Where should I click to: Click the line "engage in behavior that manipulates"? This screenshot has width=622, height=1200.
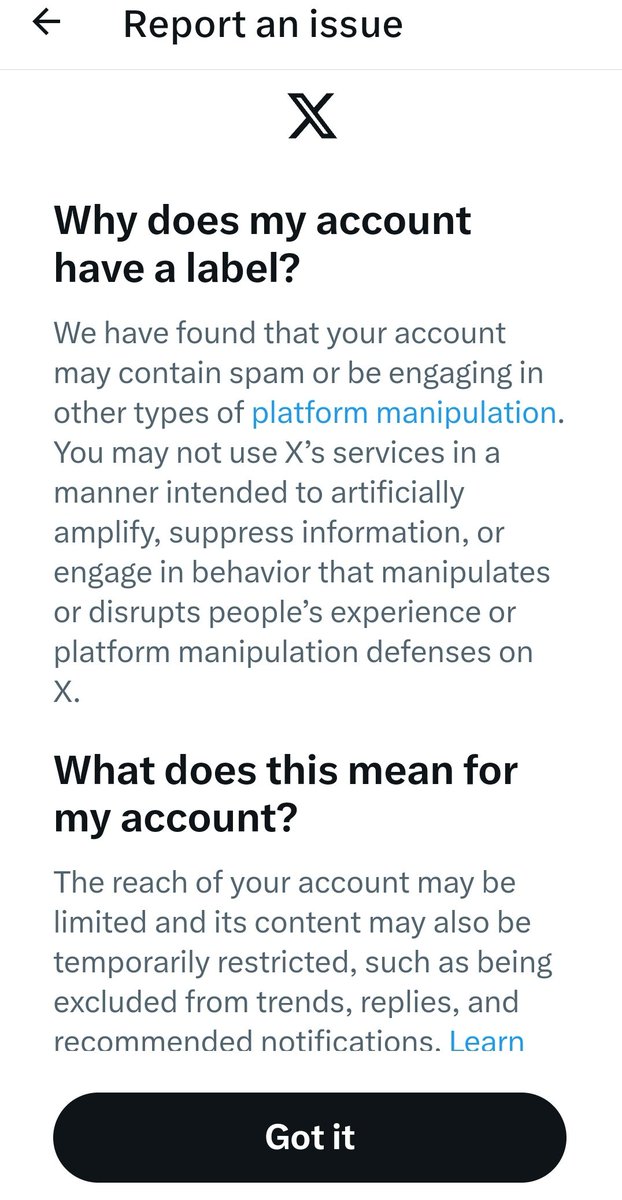click(302, 572)
